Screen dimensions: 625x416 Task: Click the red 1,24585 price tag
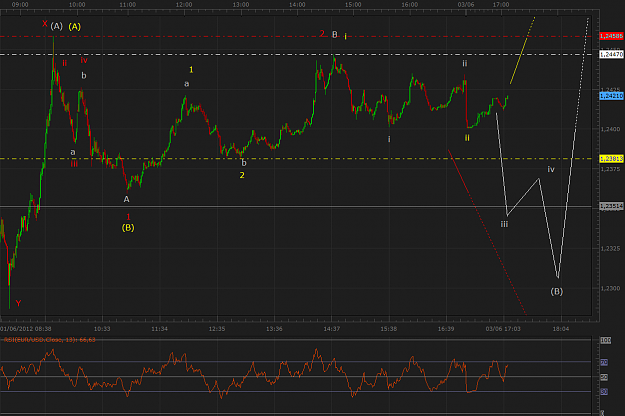pos(611,36)
